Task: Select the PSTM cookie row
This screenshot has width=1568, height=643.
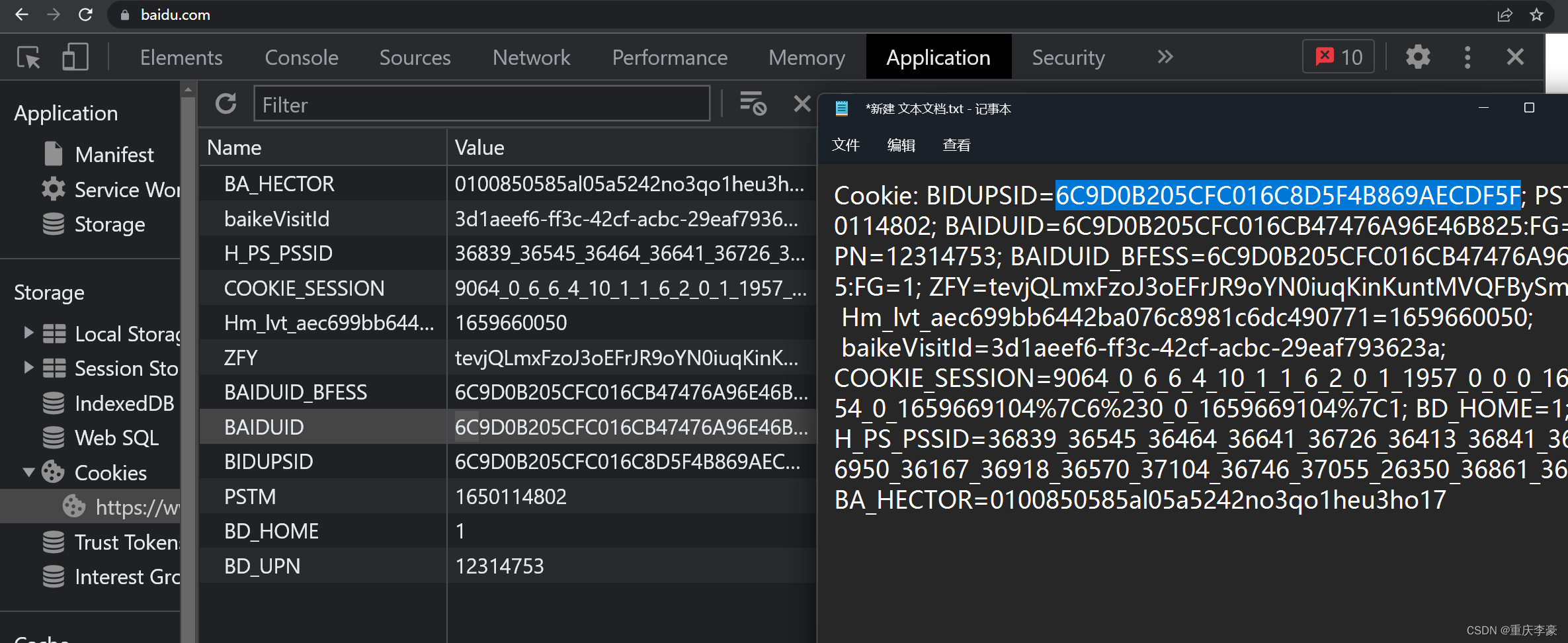Action: point(508,496)
